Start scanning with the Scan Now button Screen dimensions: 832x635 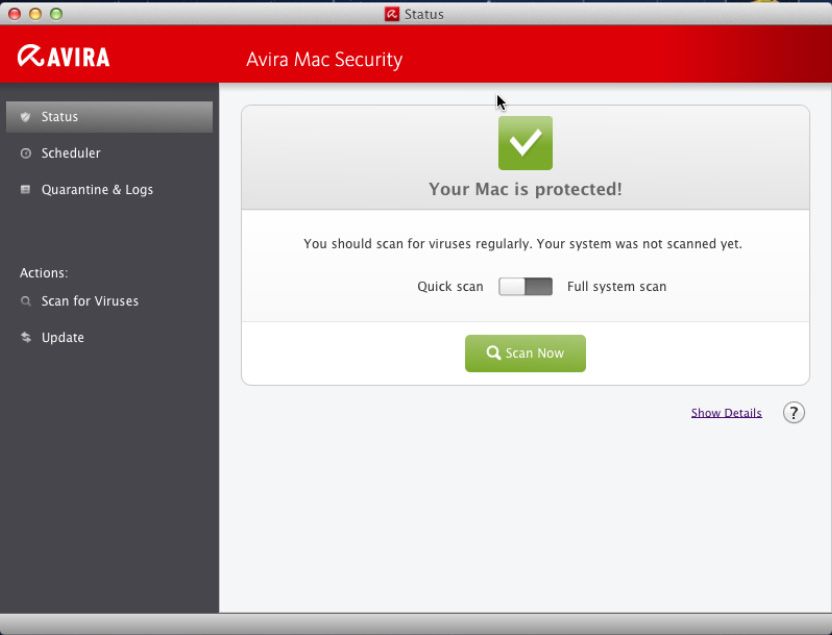pos(525,353)
